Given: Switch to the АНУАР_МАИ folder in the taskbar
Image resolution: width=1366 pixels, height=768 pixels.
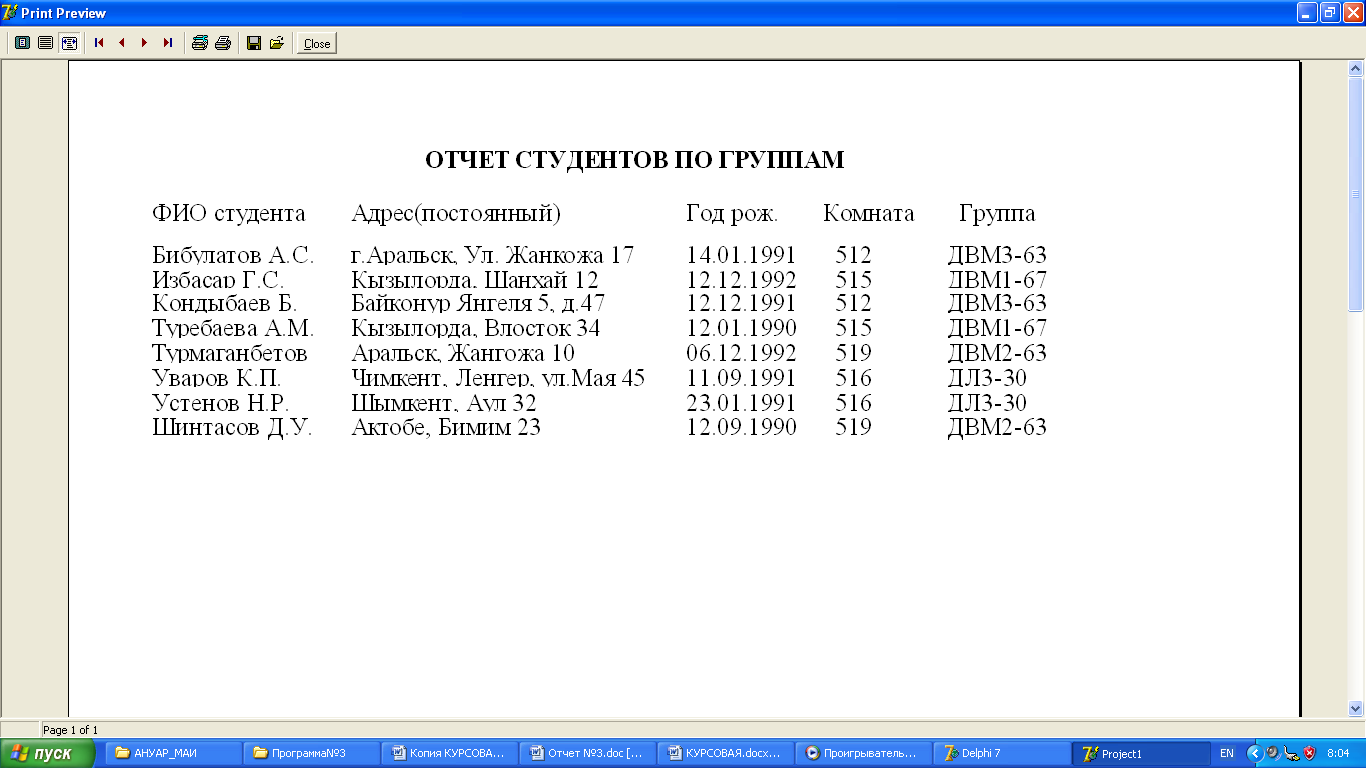Looking at the screenshot, I should [173, 754].
